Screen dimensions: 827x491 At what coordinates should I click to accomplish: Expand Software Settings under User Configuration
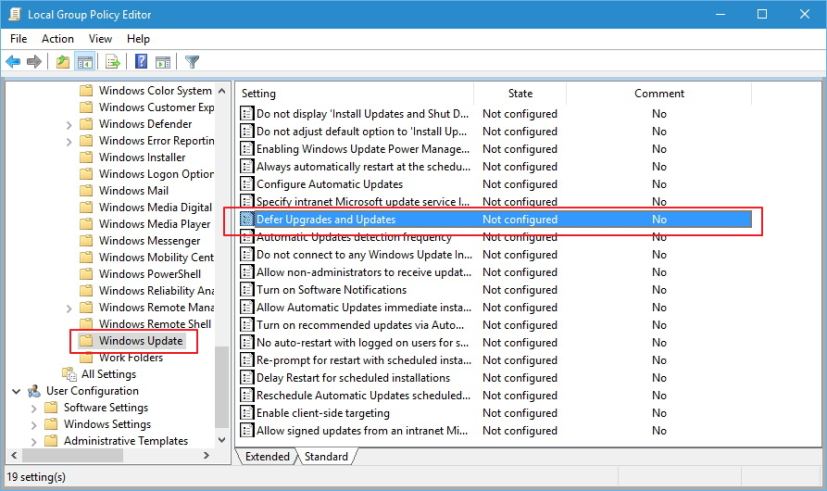(34, 408)
